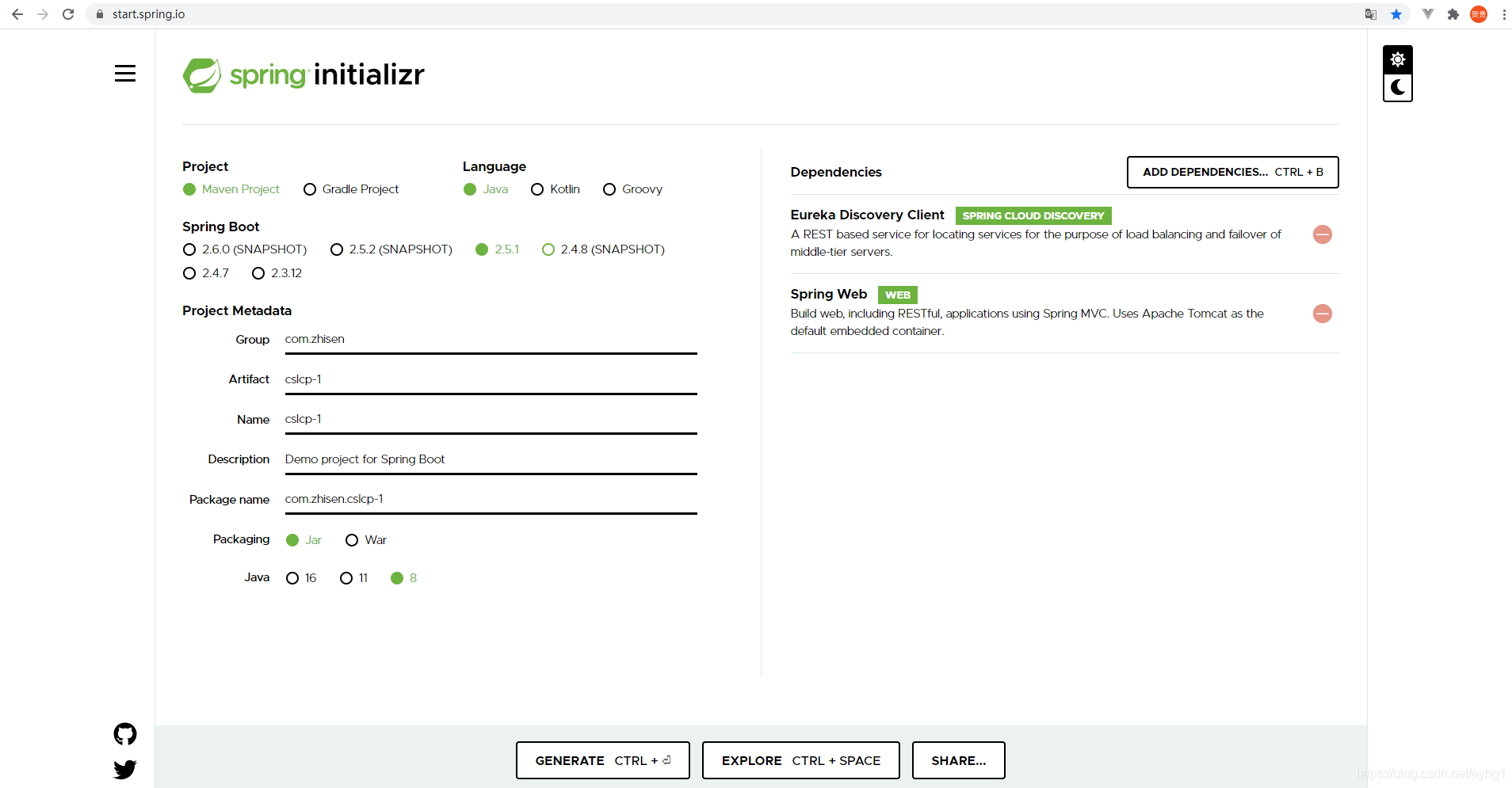The height and width of the screenshot is (788, 1512).
Task: Click the Dependencies heading
Action: (836, 172)
